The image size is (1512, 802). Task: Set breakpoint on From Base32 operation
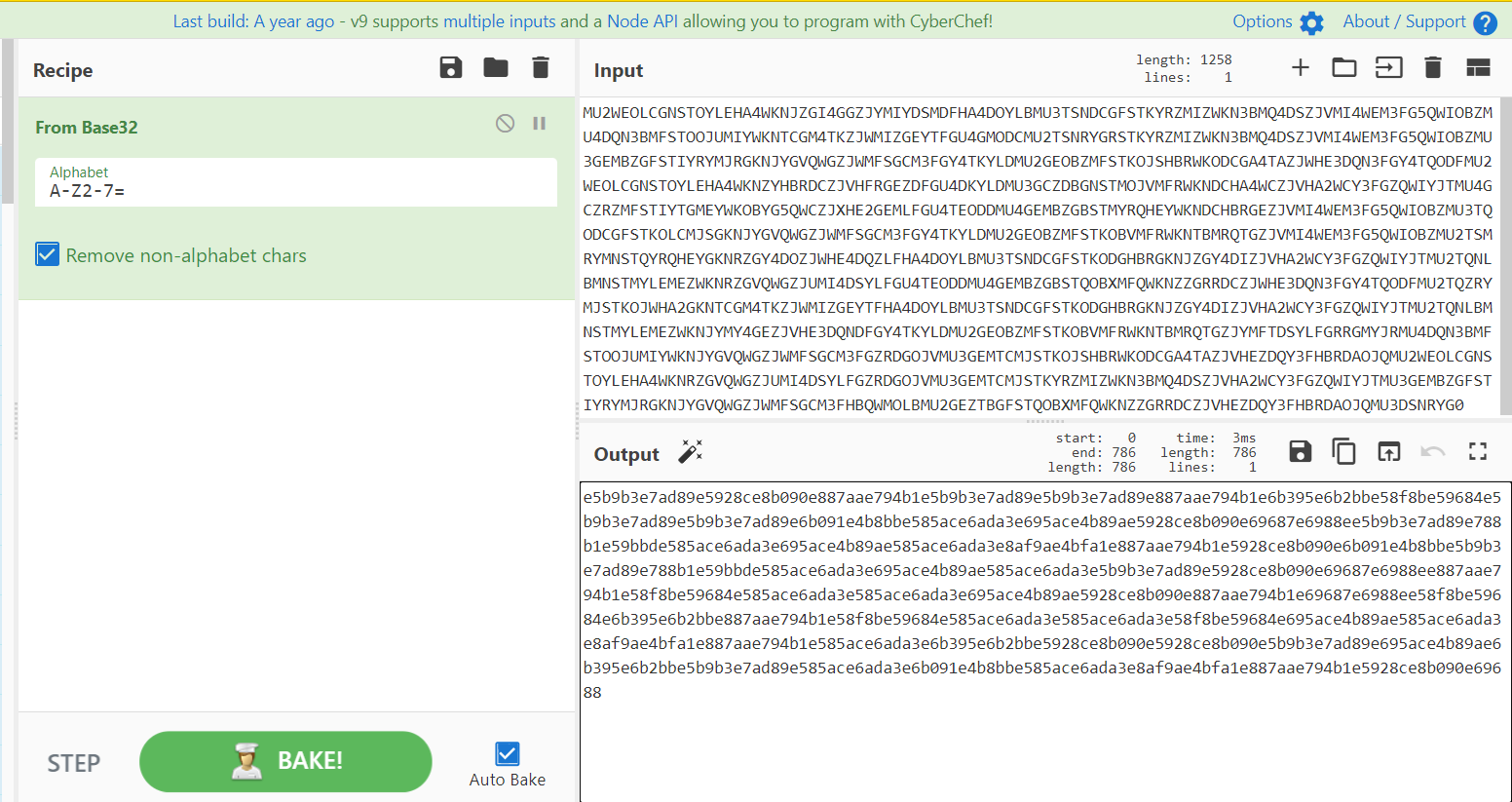coord(539,123)
